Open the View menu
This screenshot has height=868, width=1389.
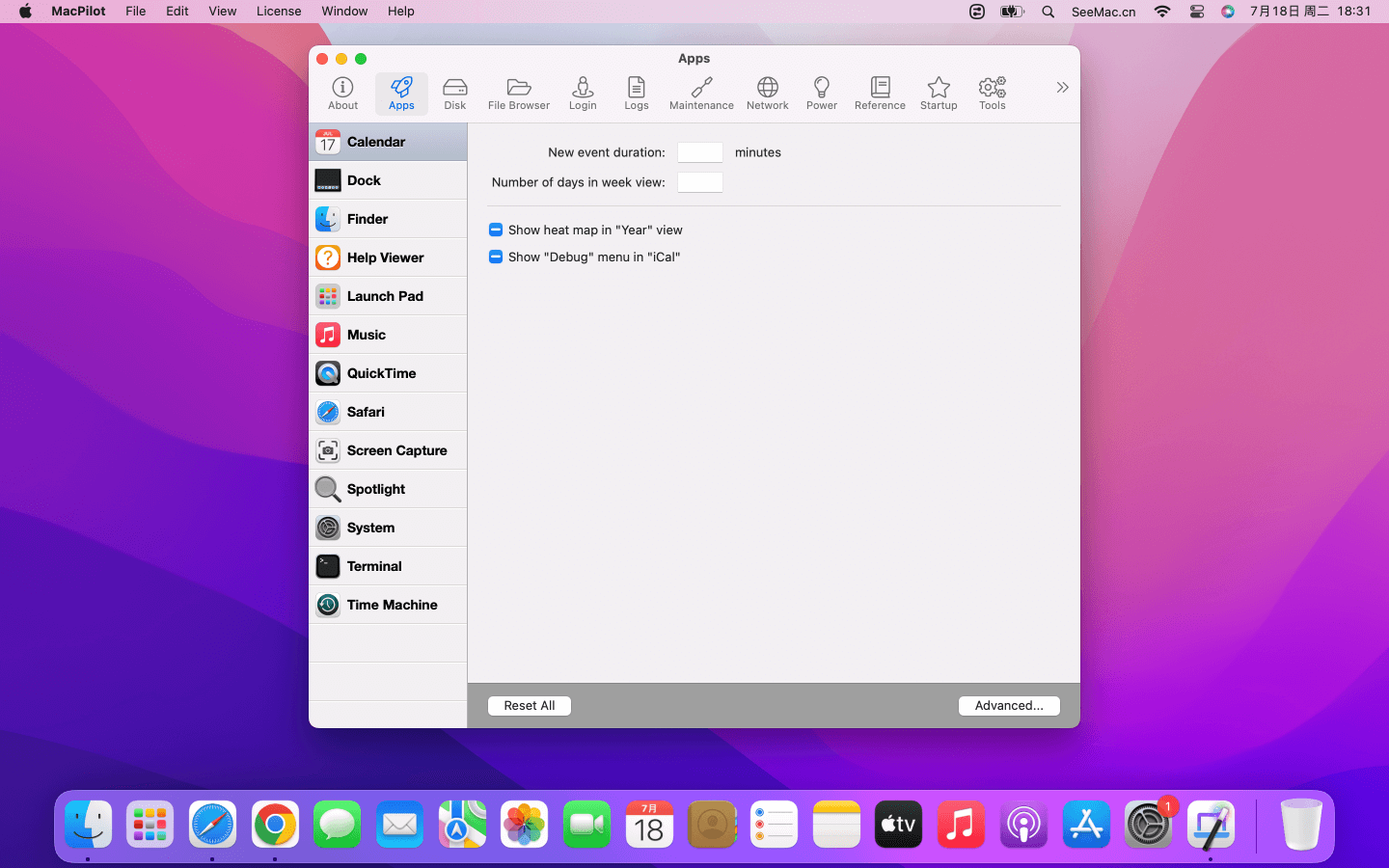pyautogui.click(x=223, y=12)
